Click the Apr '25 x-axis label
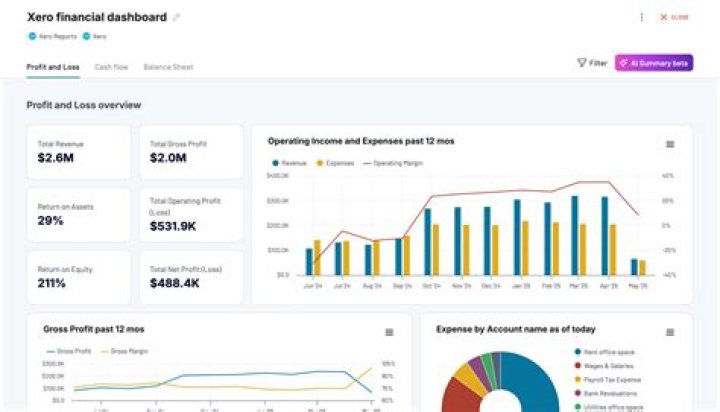 click(608, 286)
